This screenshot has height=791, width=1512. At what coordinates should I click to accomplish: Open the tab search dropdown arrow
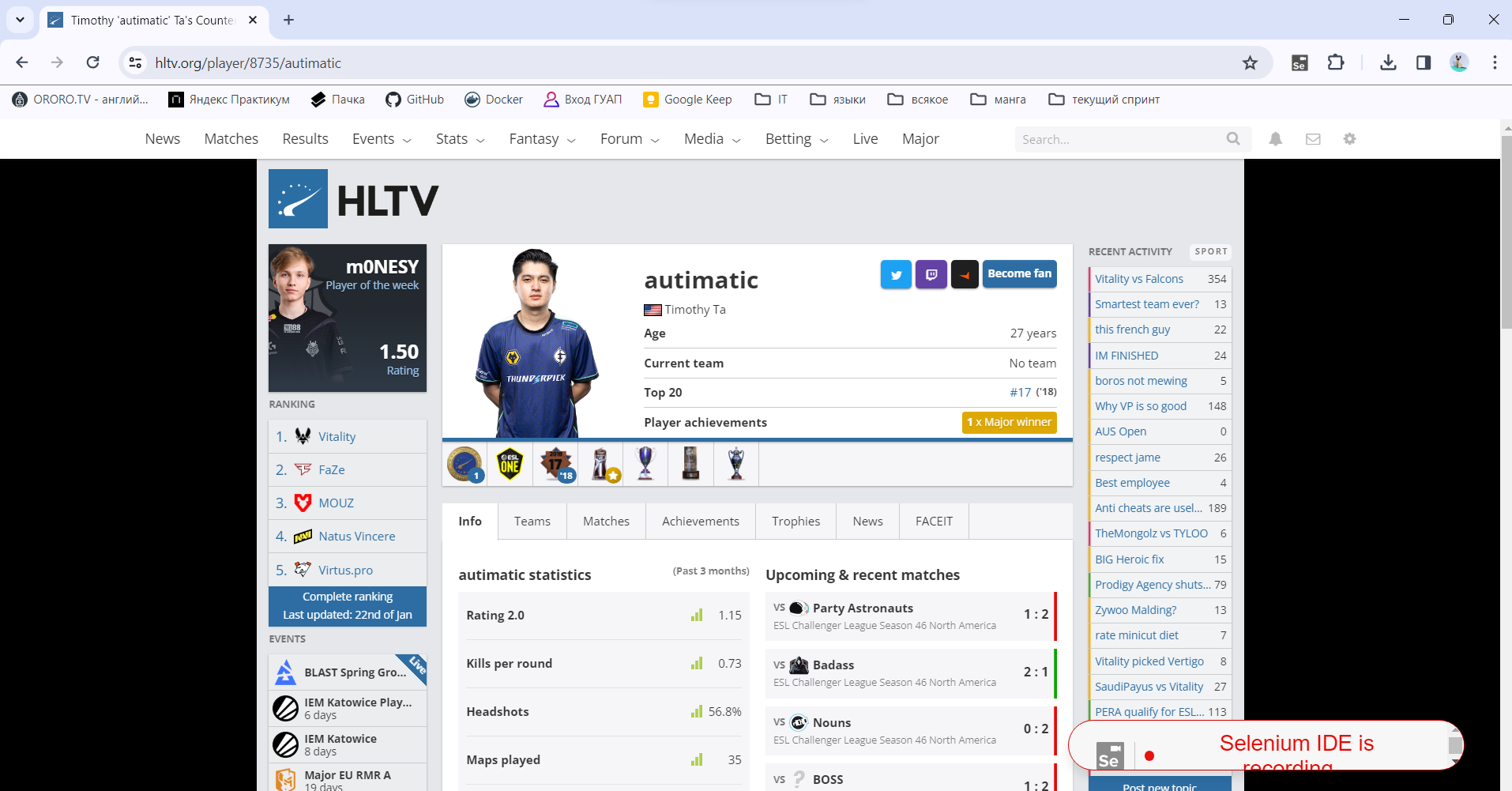tap(20, 20)
